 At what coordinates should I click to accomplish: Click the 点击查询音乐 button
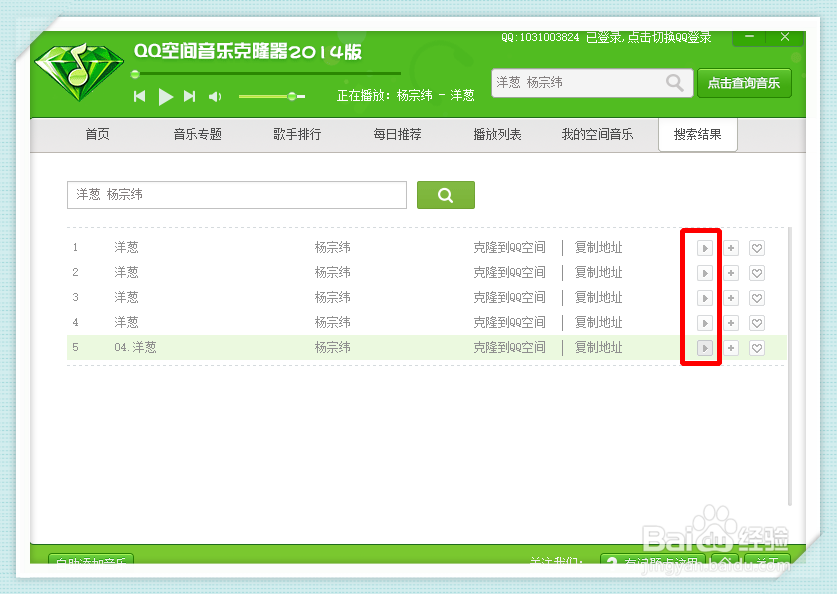(x=744, y=83)
